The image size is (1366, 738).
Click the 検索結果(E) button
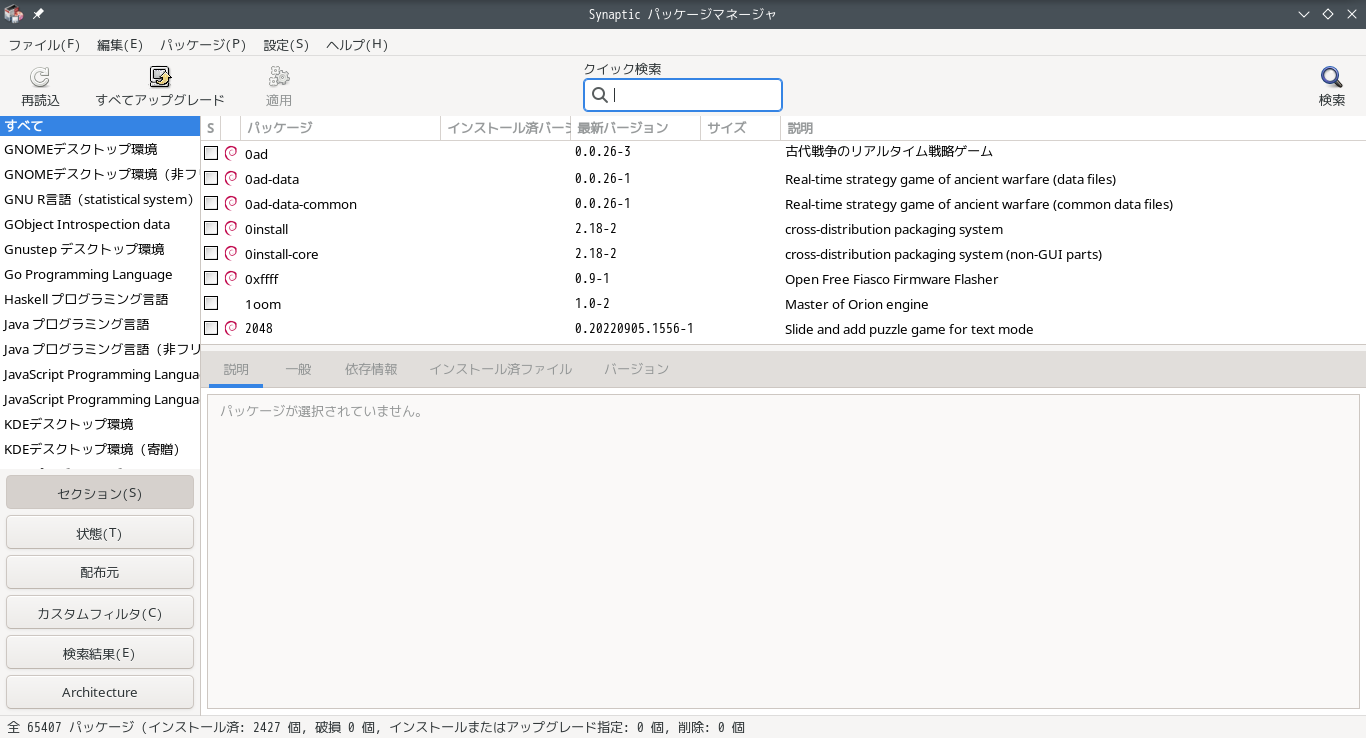(x=100, y=653)
